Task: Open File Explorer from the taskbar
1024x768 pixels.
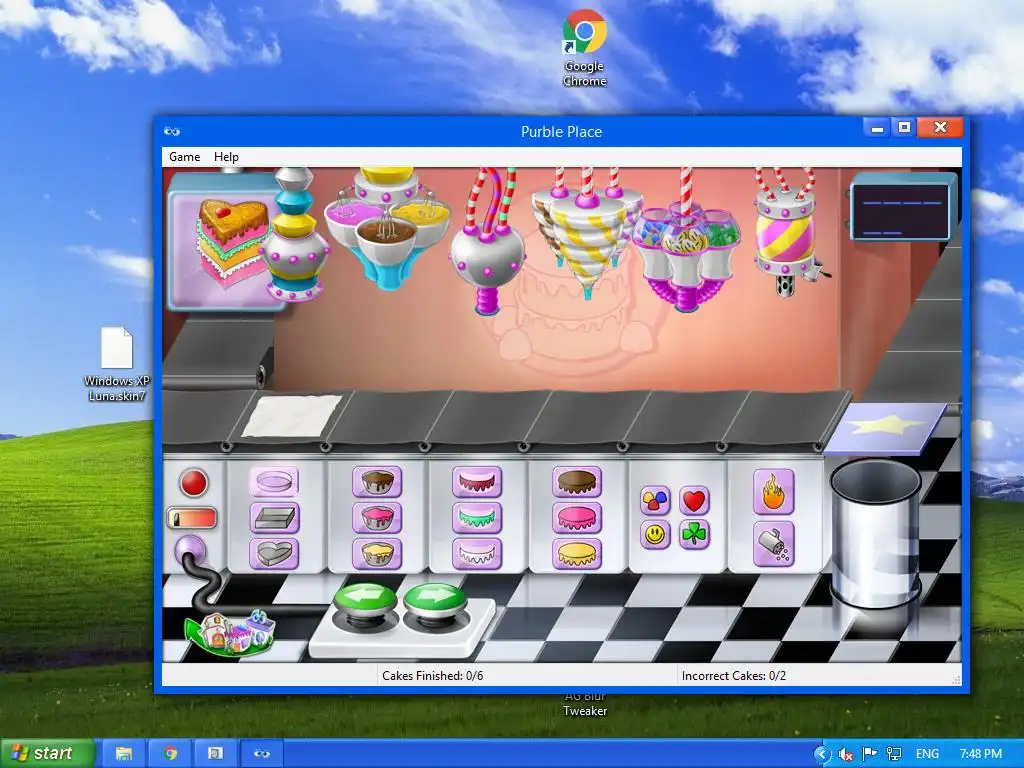Action: click(124, 754)
